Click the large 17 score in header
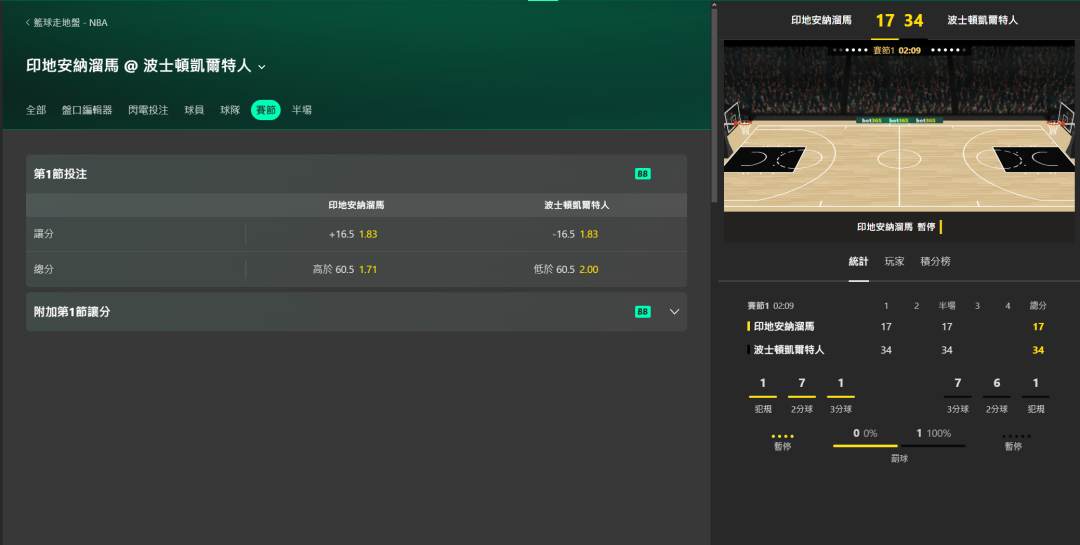Image resolution: width=1080 pixels, height=545 pixels. point(885,21)
